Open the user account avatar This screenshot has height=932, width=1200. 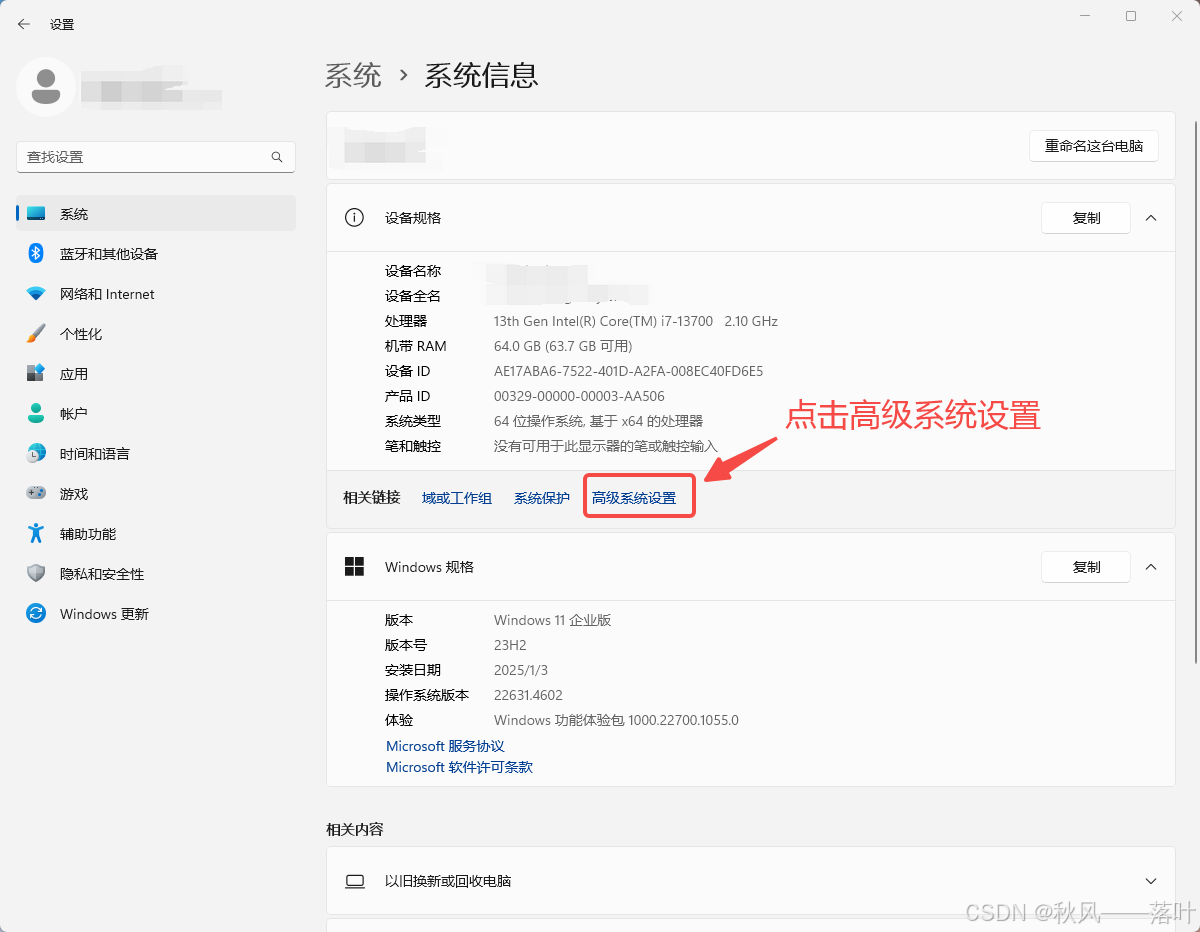[45, 87]
